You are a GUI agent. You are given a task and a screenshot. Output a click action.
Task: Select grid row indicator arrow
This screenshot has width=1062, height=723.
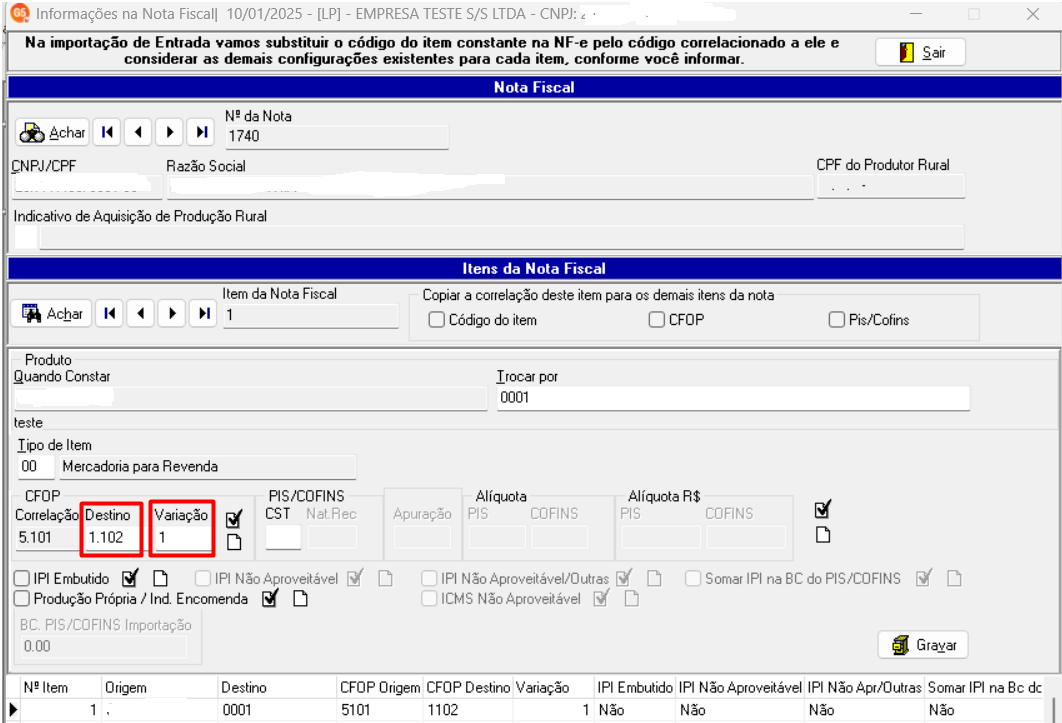[13, 710]
